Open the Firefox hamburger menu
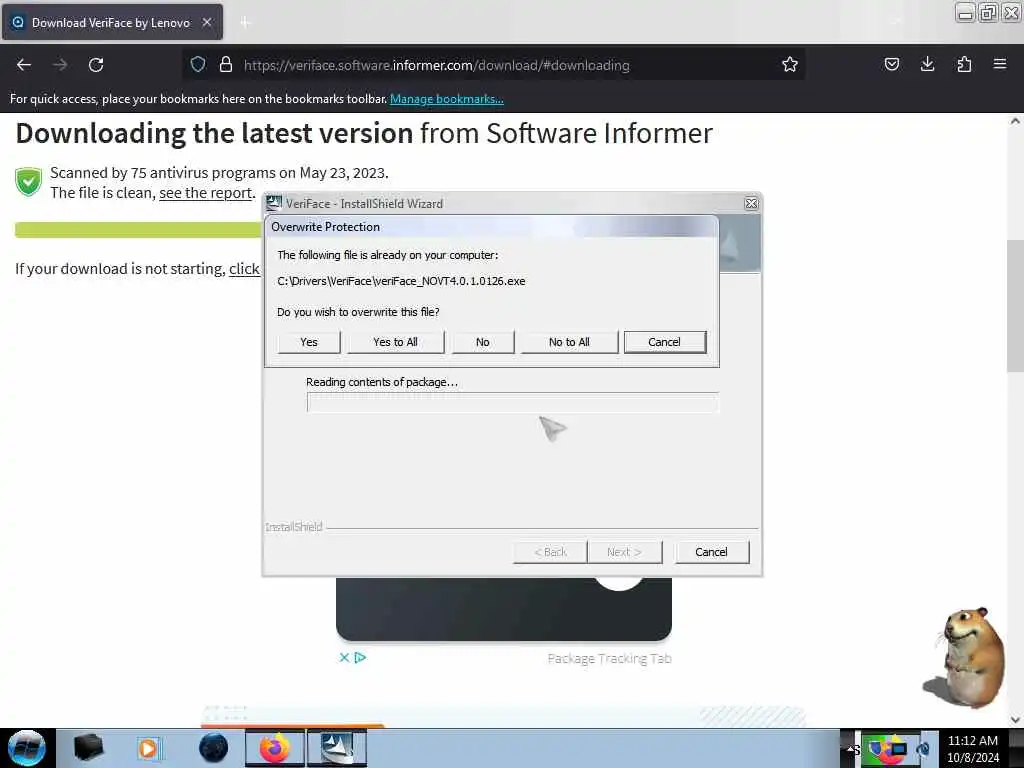 pos(1000,64)
